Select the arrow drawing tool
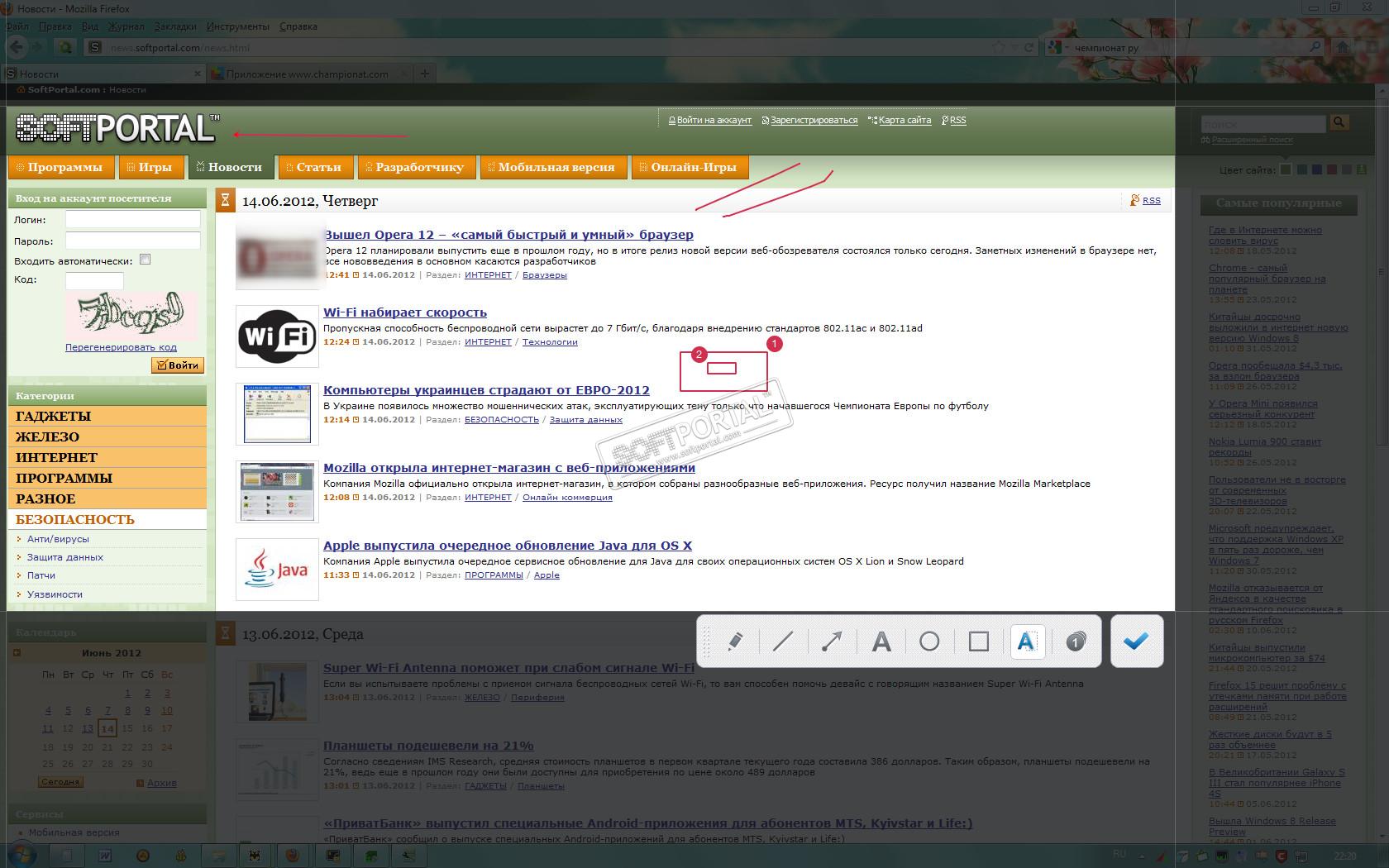 831,641
